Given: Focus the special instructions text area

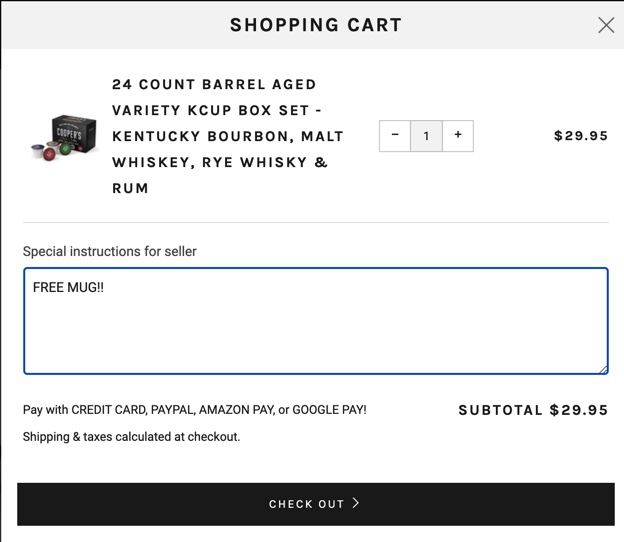Looking at the screenshot, I should tap(316, 321).
